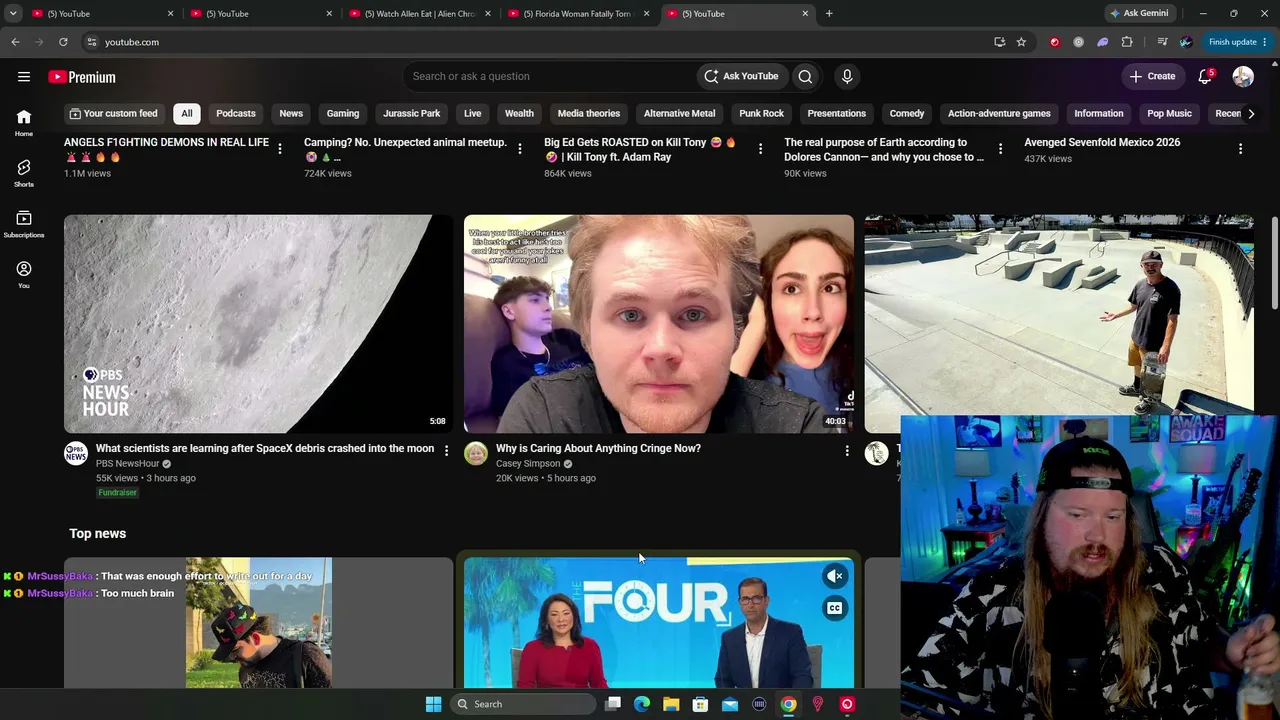The height and width of the screenshot is (720, 1280).
Task: Open Shorts from the sidebar
Action: [x=24, y=173]
